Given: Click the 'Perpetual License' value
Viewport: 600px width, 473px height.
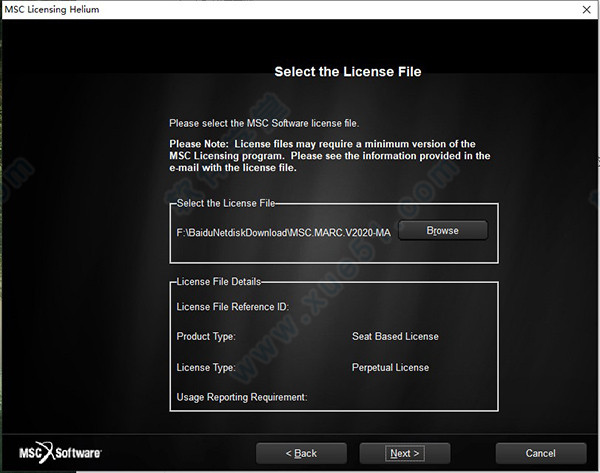Looking at the screenshot, I should coord(390,368).
